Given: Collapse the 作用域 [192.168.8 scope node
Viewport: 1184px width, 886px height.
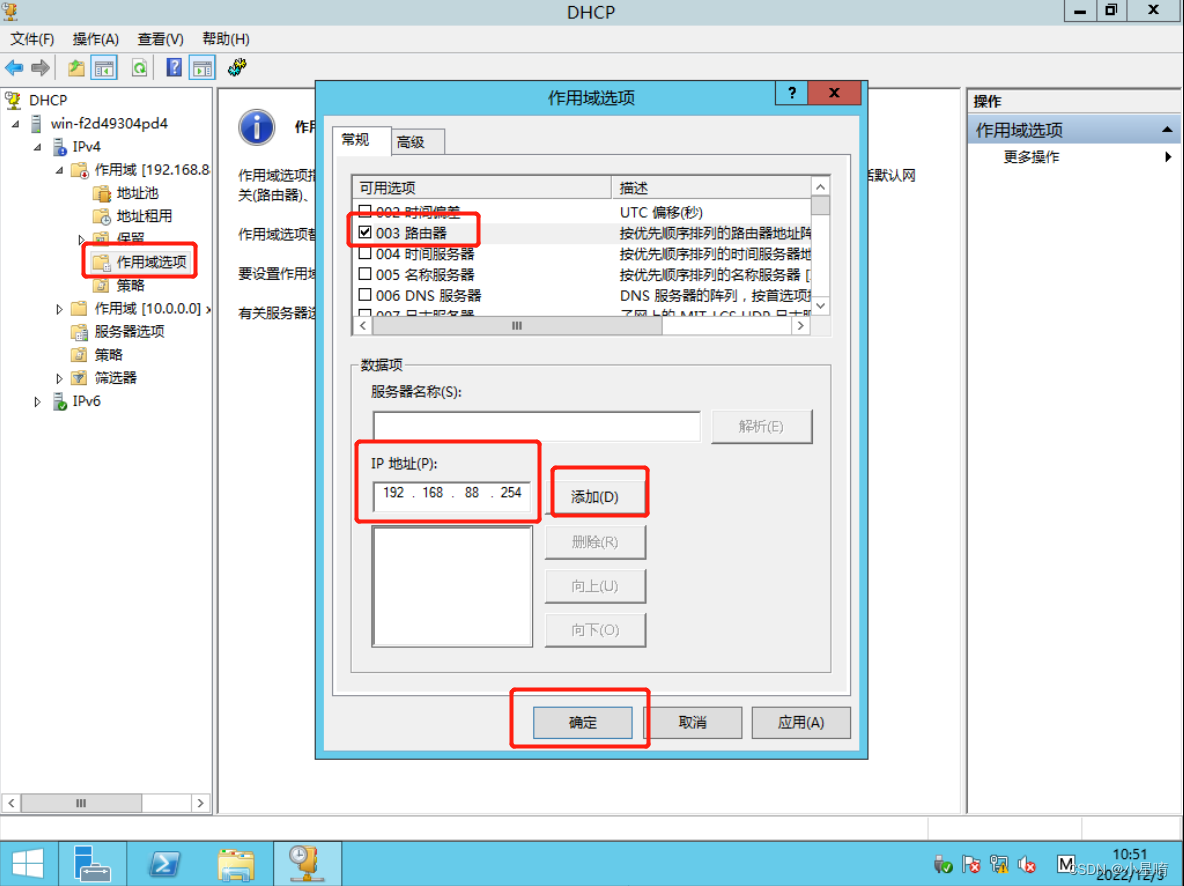Looking at the screenshot, I should click(x=60, y=171).
